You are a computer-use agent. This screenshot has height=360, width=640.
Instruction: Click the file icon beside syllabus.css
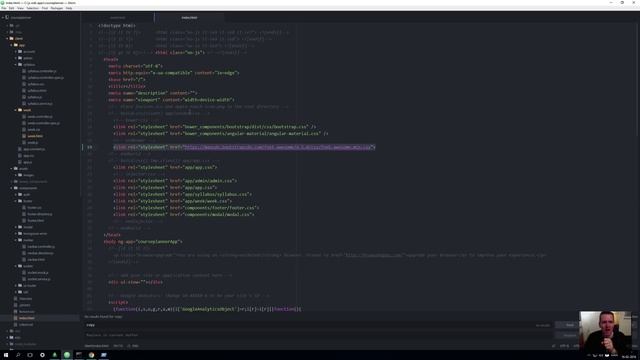point(24,84)
